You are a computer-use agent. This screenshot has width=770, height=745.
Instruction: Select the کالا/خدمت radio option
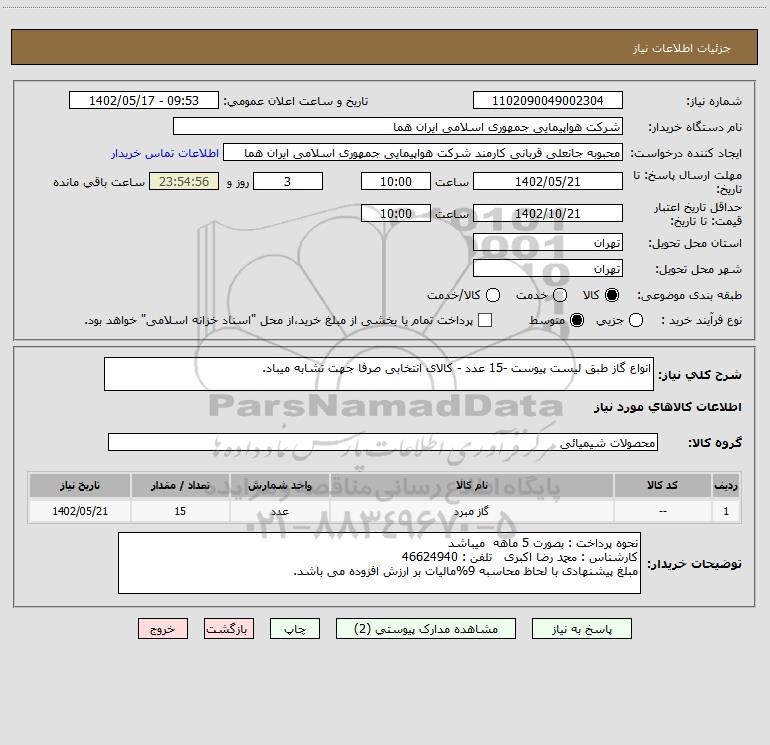[493, 295]
